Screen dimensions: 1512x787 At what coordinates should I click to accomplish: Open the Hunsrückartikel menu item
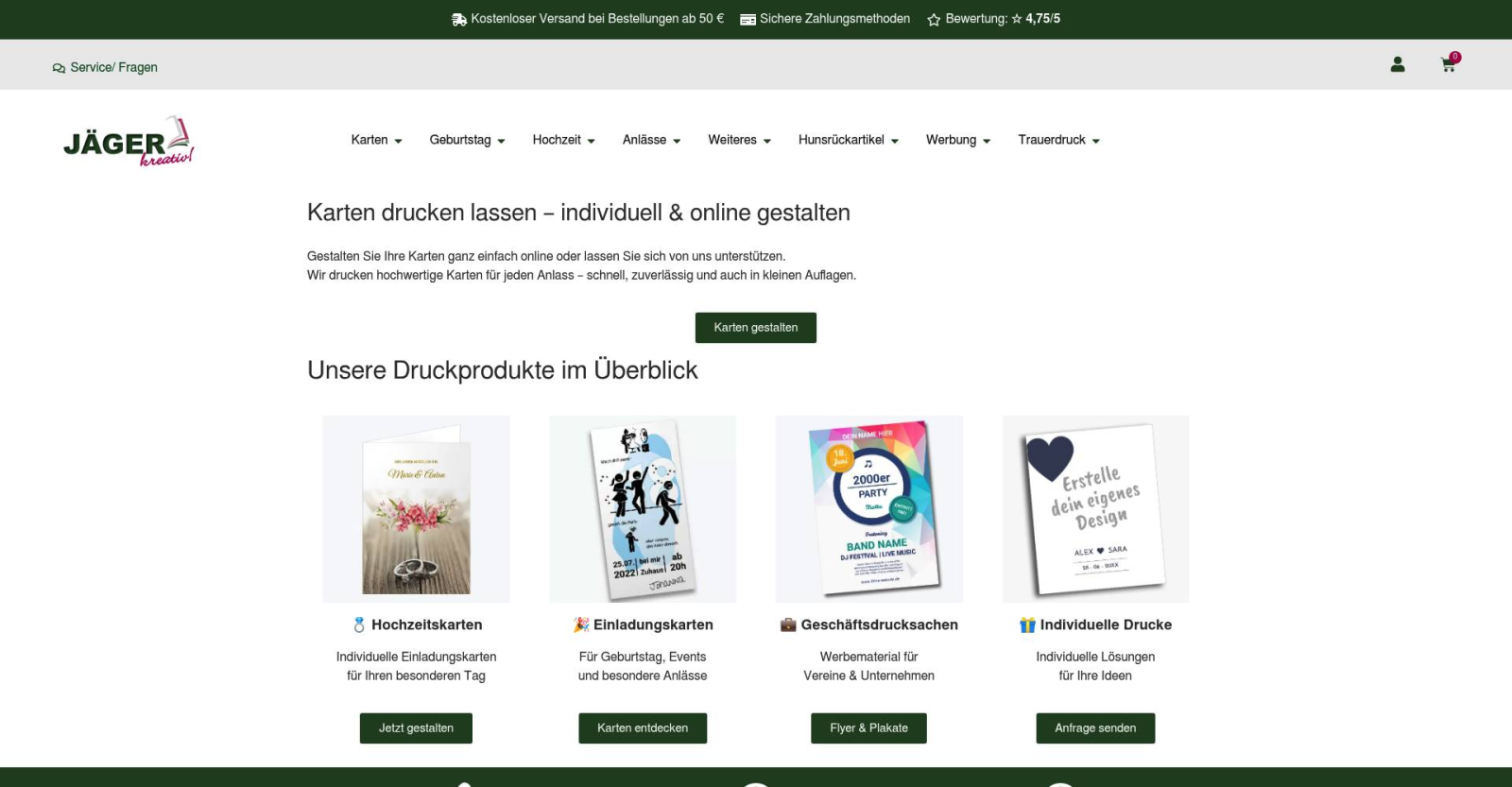841,140
